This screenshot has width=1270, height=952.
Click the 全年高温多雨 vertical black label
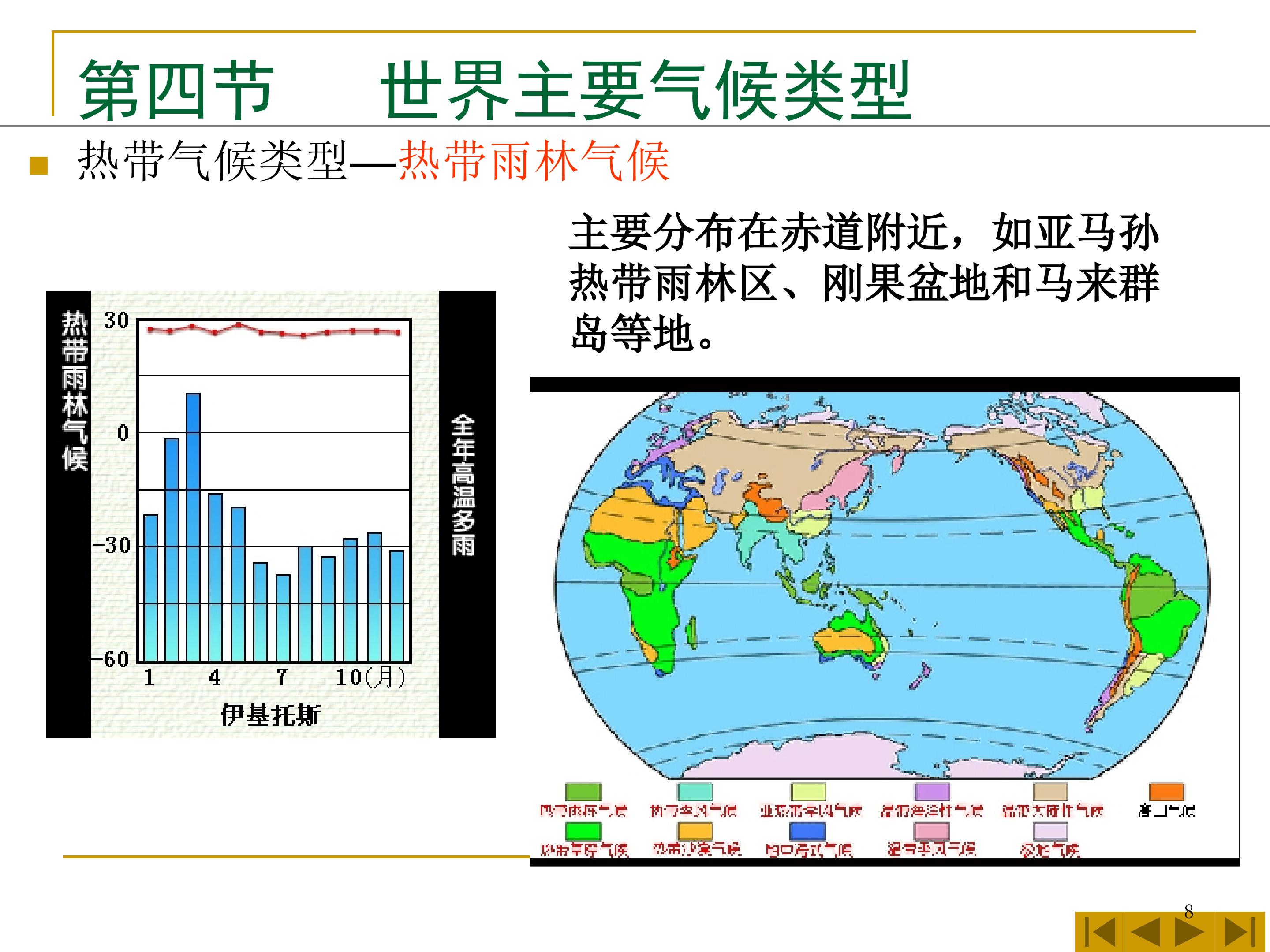coord(463,485)
